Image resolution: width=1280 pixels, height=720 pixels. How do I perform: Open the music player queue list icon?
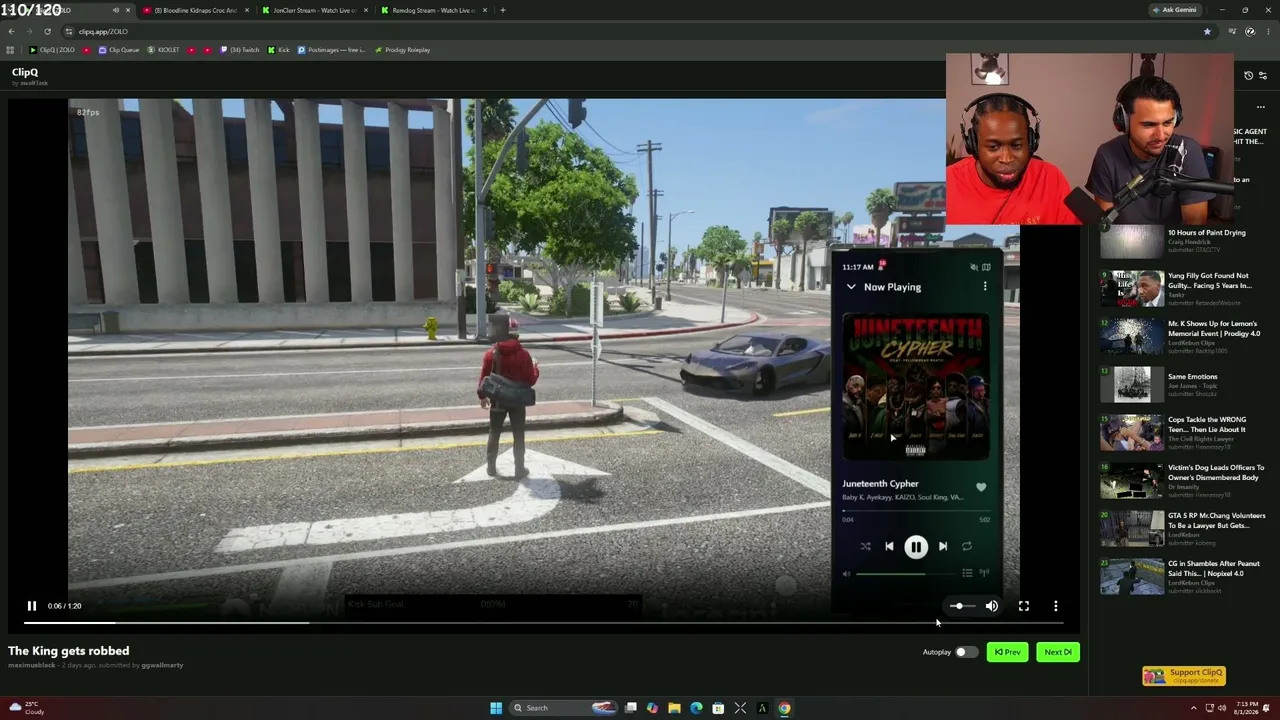(967, 573)
